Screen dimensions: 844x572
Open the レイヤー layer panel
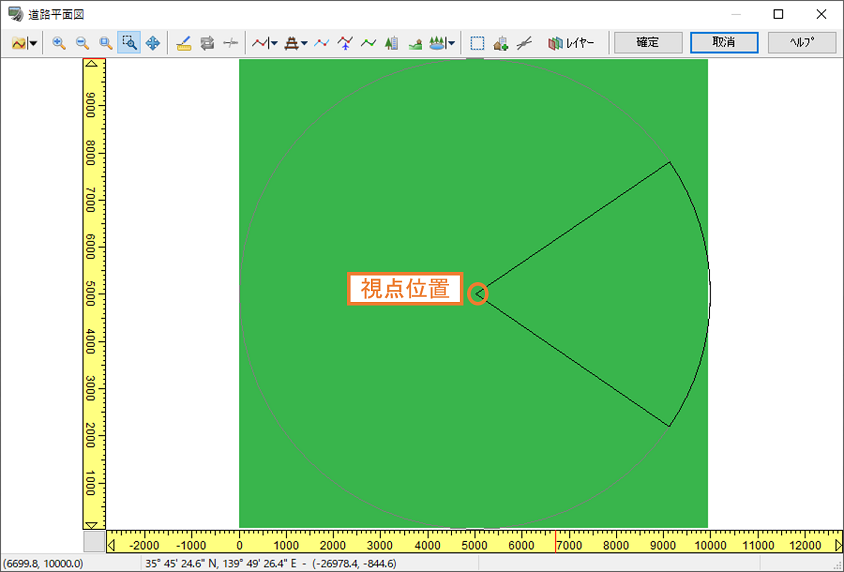571,43
